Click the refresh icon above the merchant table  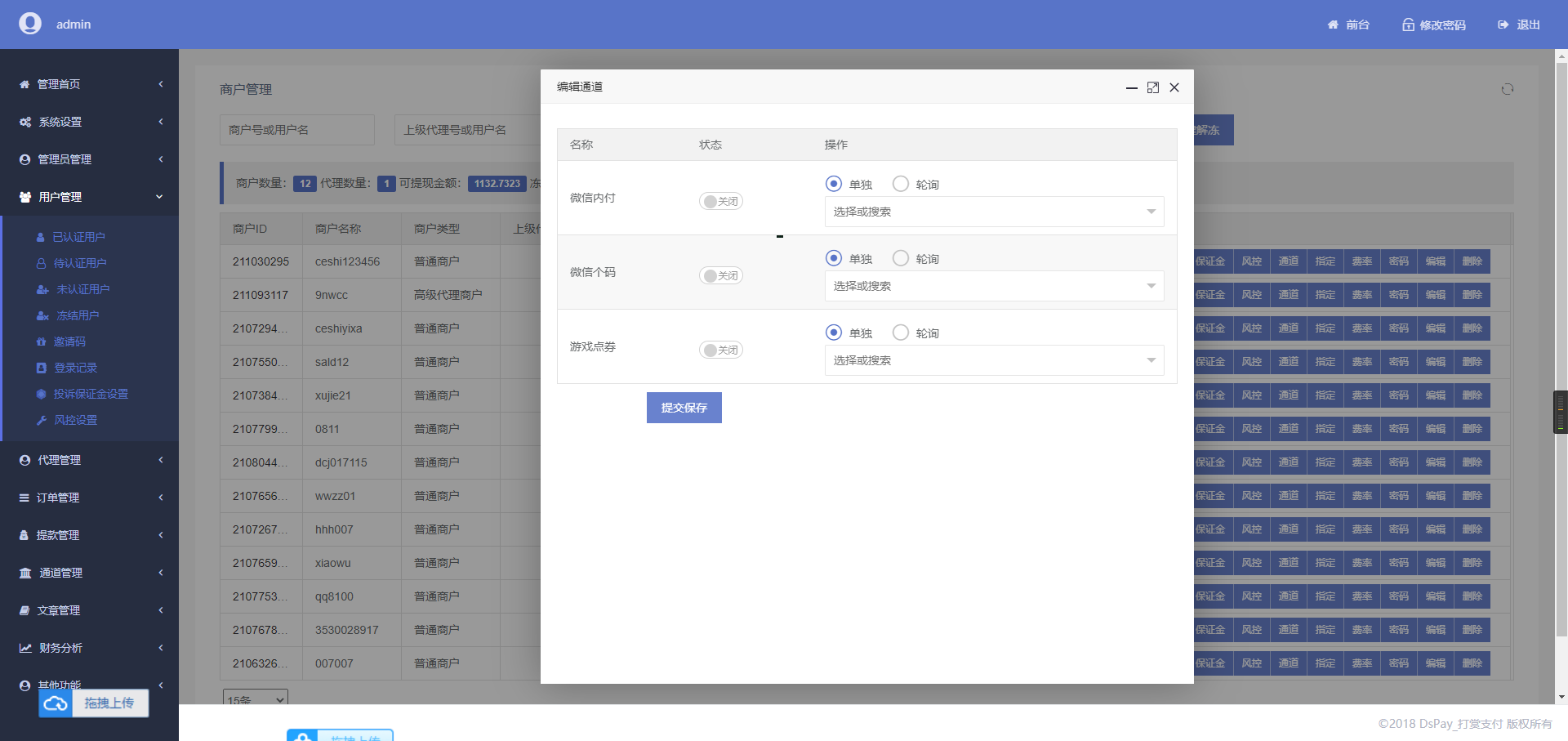[x=1508, y=88]
